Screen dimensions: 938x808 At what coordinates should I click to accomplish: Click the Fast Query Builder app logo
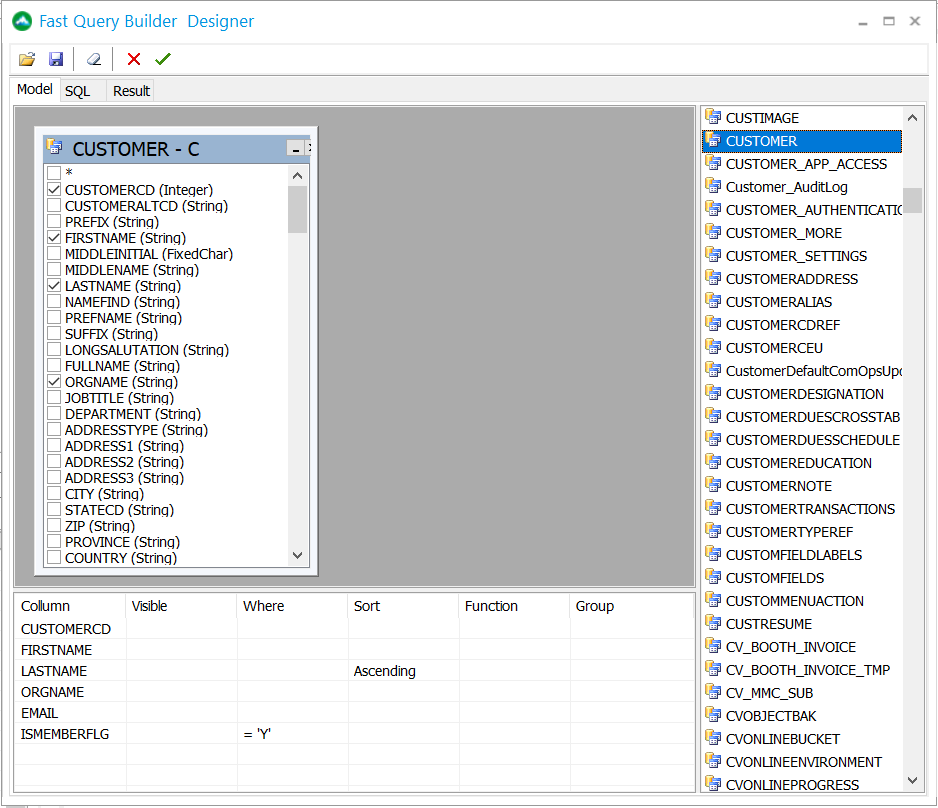[22, 22]
